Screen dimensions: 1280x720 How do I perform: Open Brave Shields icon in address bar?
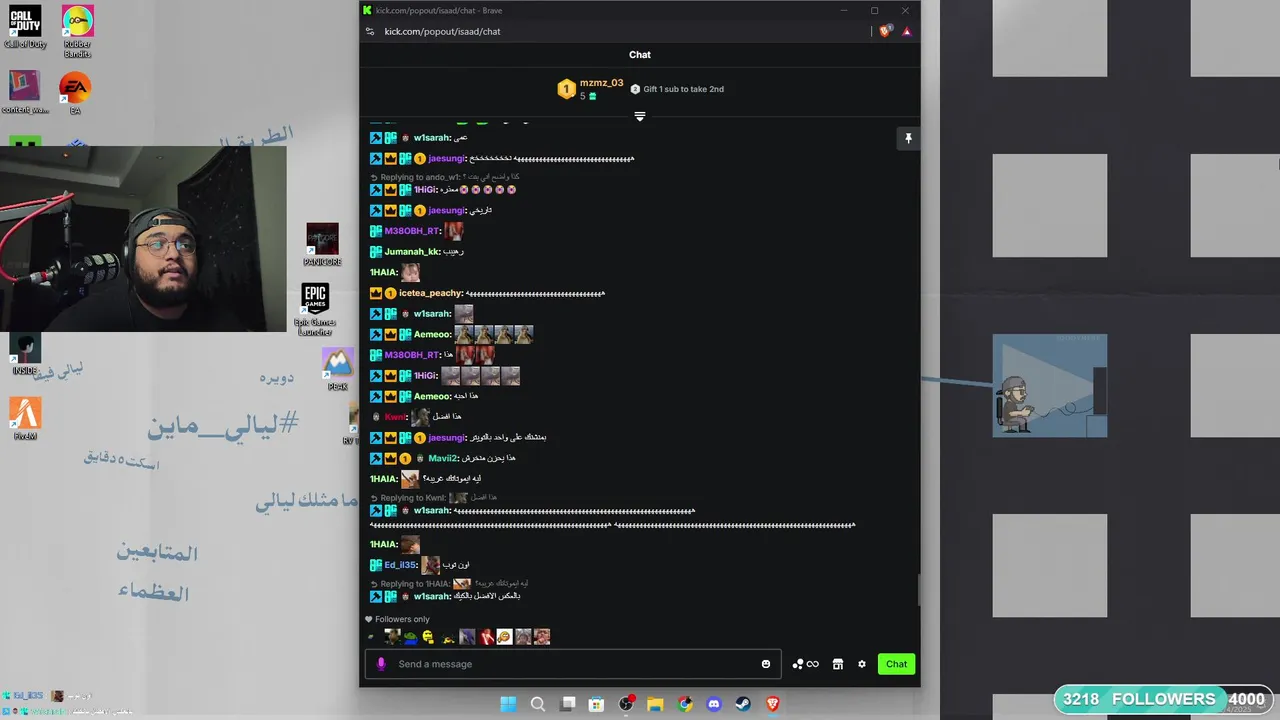click(x=885, y=31)
